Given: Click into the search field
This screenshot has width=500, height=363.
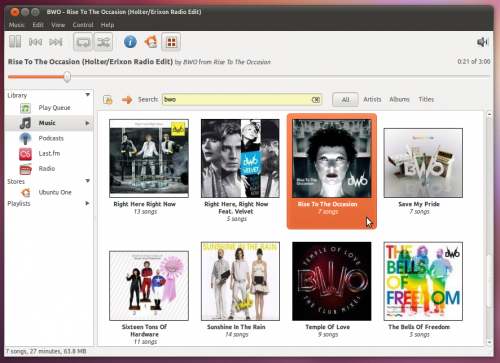Looking at the screenshot, I should coord(242,99).
